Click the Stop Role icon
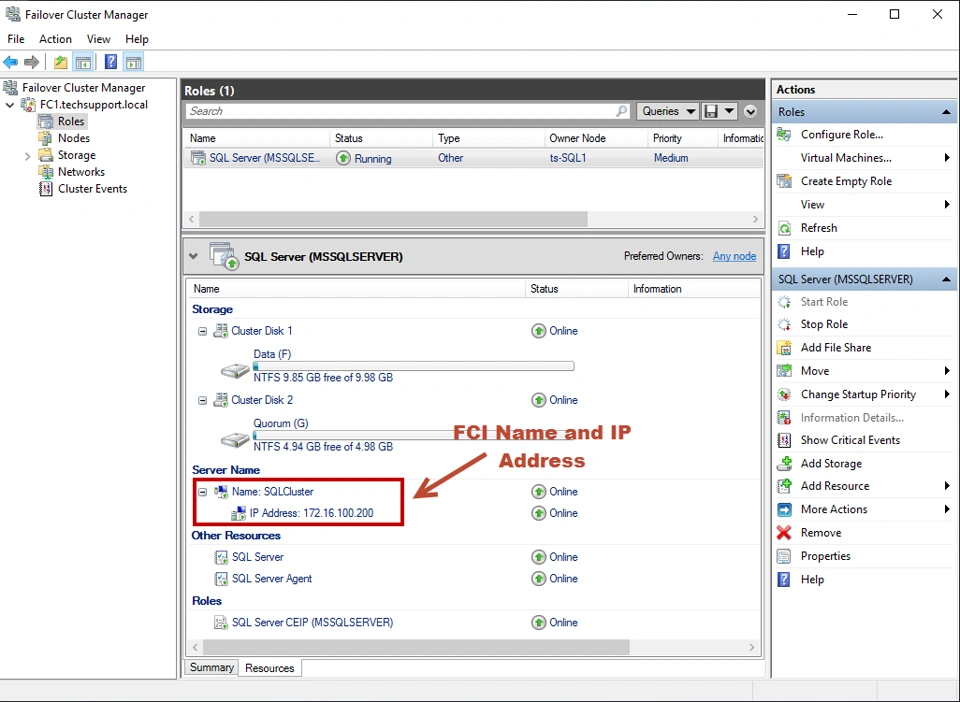Image resolution: width=960 pixels, height=702 pixels. point(784,324)
